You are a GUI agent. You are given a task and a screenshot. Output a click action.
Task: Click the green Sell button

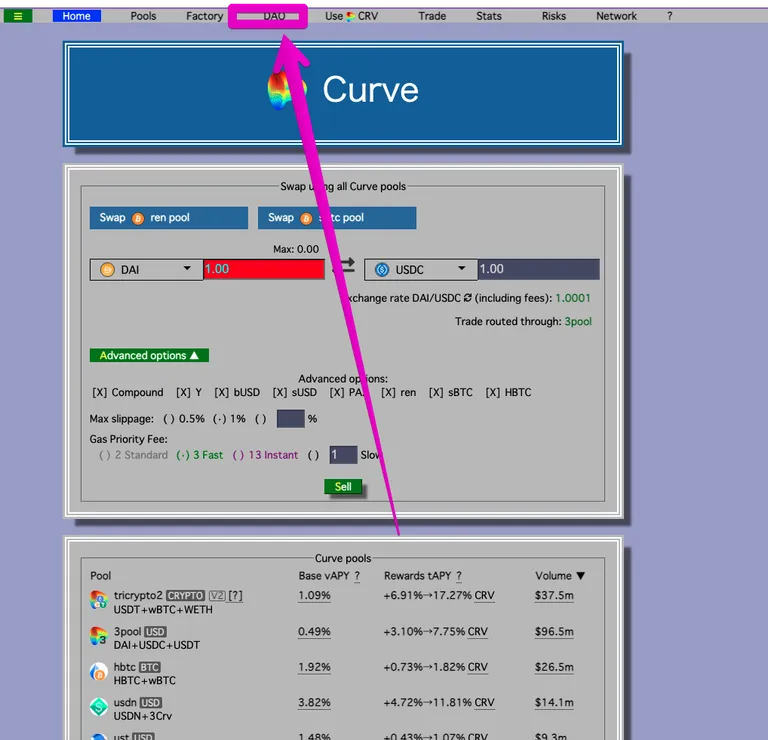point(343,486)
